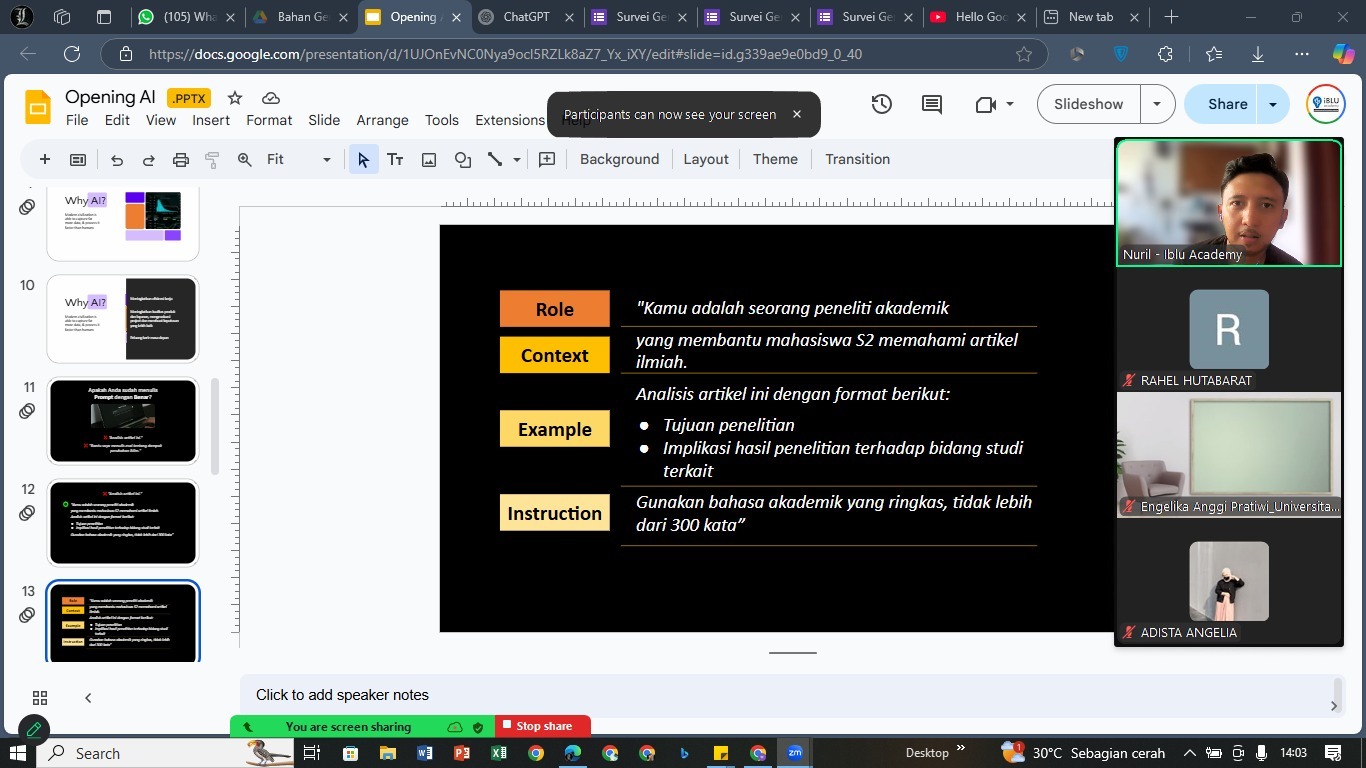Open the slide template chooser icon
The height and width of the screenshot is (768, 1366).
point(77,160)
